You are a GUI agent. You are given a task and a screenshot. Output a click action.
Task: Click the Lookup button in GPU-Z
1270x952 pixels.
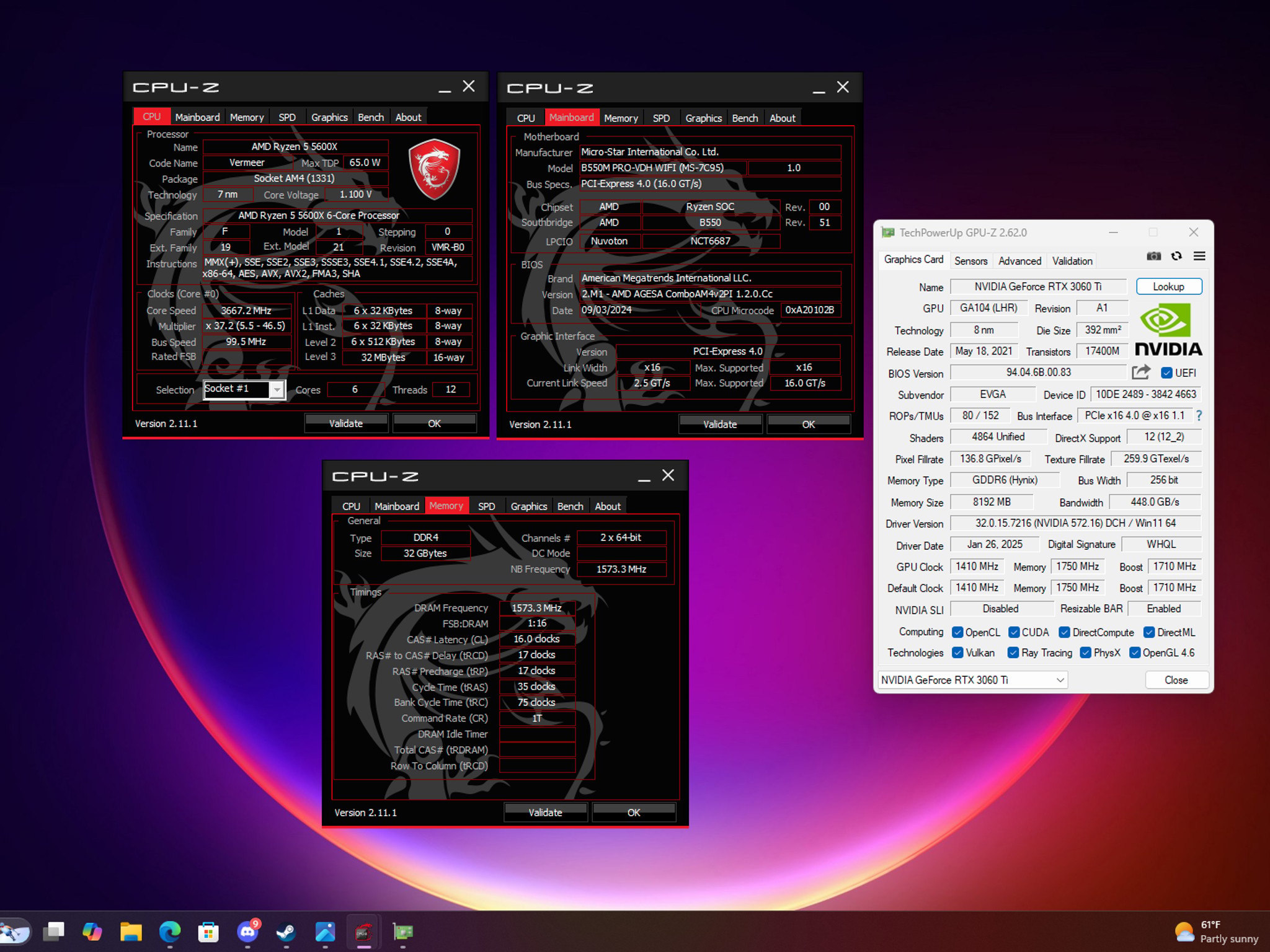click(1169, 286)
